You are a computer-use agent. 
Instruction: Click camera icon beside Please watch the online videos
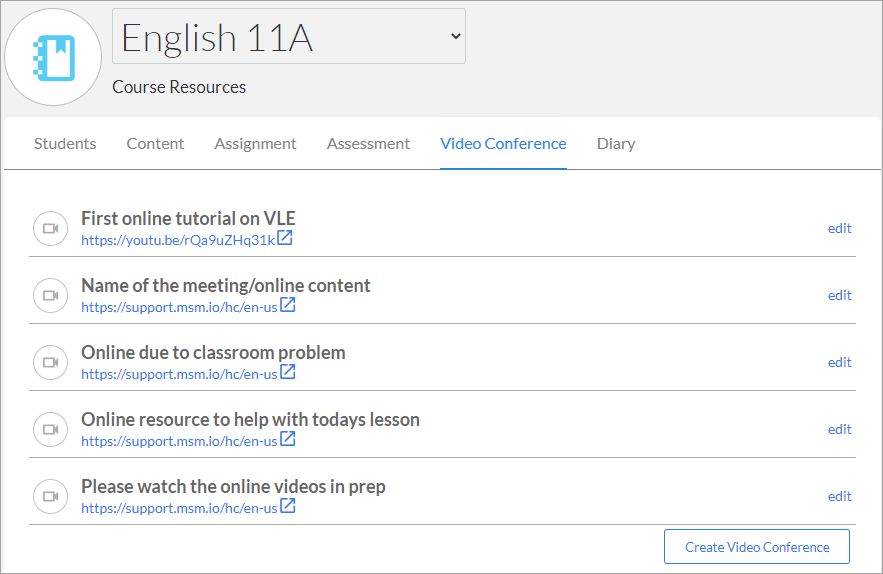(51, 496)
